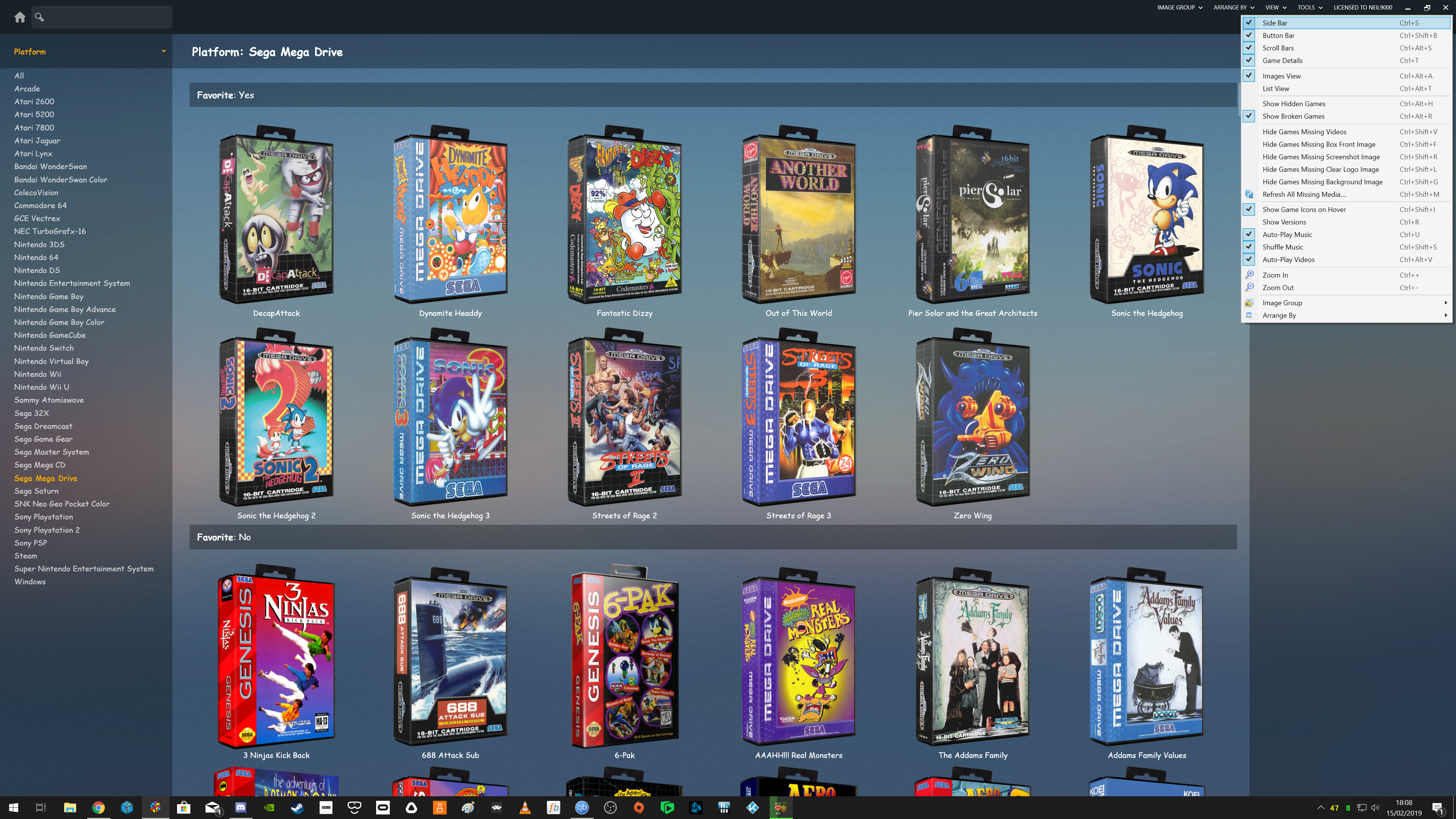Open Origin icon in taskbar

coord(639,808)
